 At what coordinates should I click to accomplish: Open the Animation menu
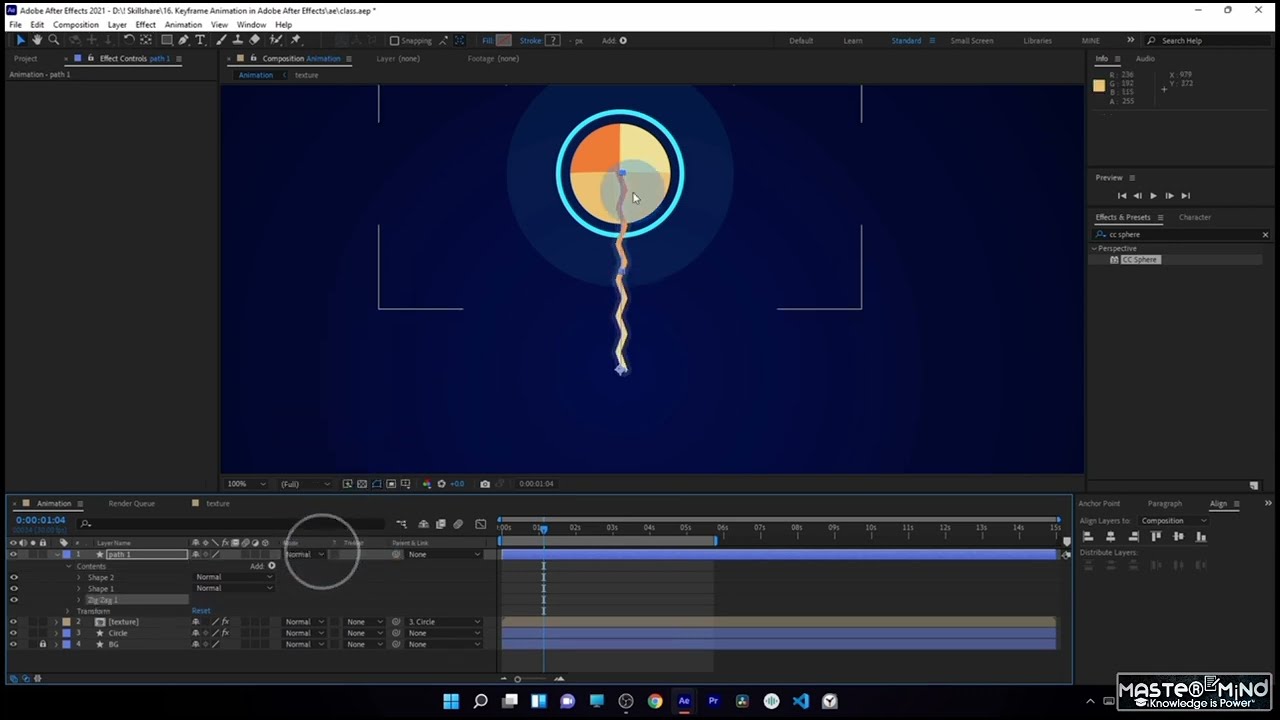point(183,24)
